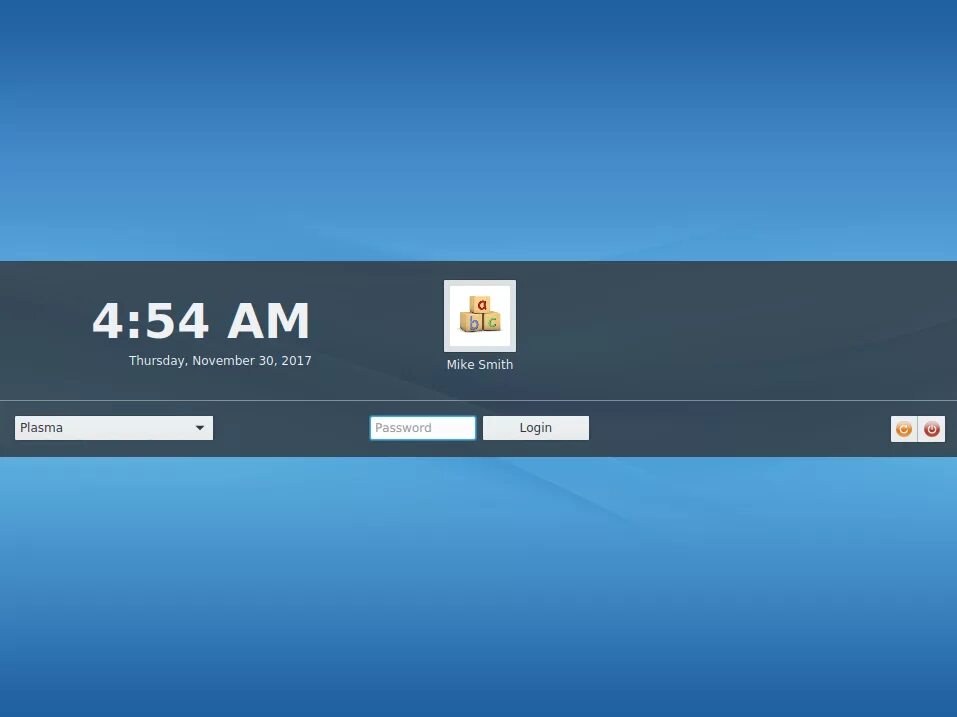Click the orange reboot icon
This screenshot has height=717, width=957.
point(904,429)
